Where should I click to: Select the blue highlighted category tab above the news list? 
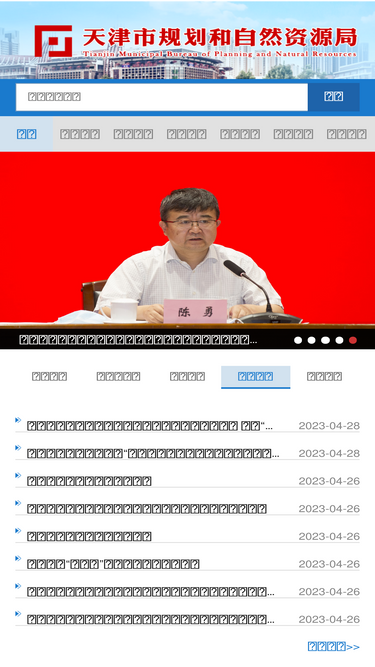[256, 376]
